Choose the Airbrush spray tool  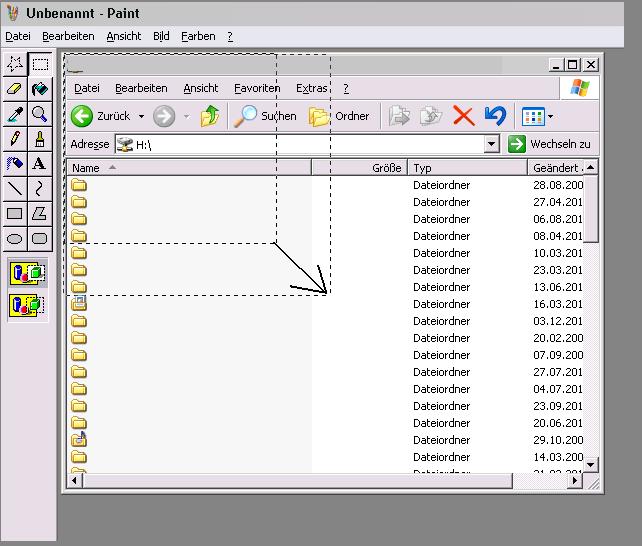tap(15, 163)
